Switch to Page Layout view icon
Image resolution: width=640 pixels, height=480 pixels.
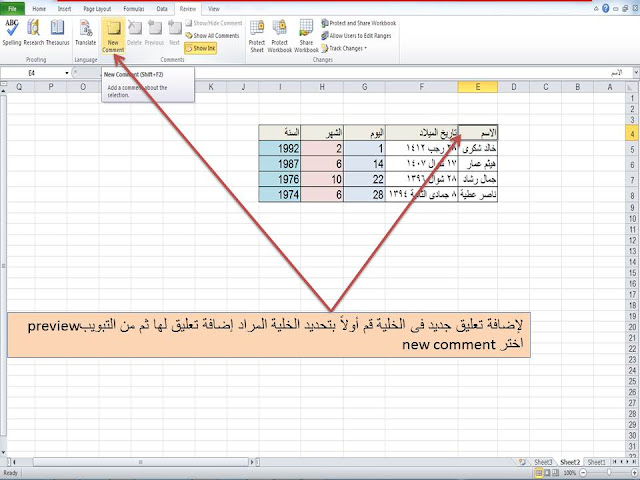click(x=547, y=473)
